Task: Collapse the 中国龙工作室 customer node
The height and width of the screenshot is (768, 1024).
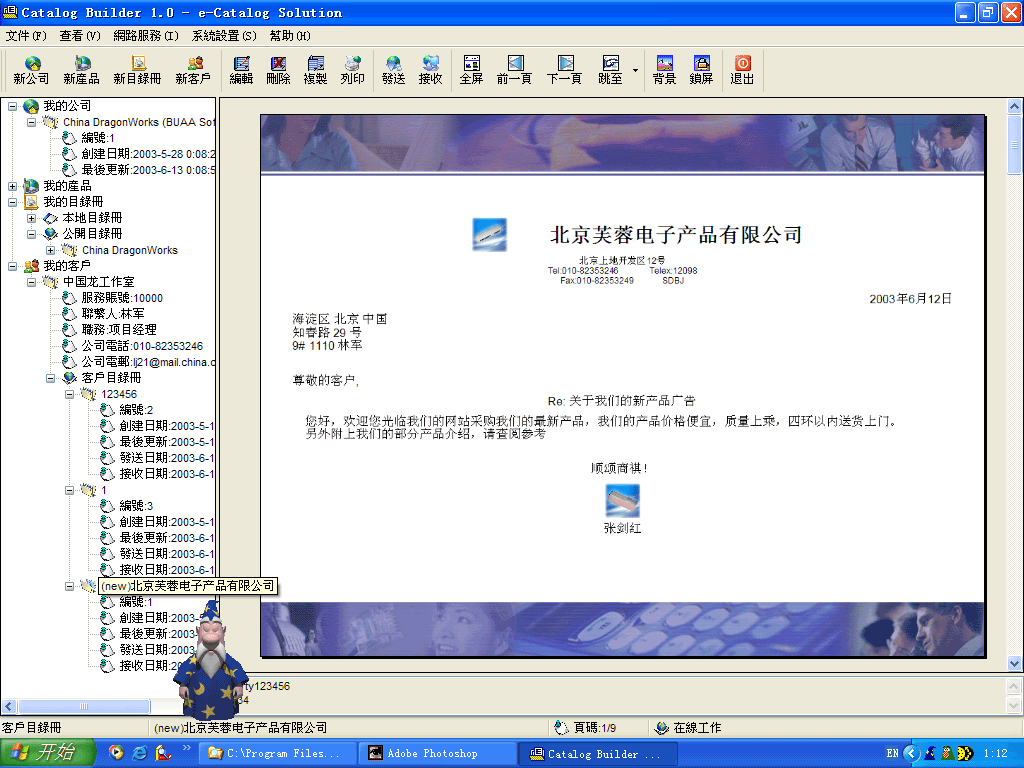Action: point(31,282)
